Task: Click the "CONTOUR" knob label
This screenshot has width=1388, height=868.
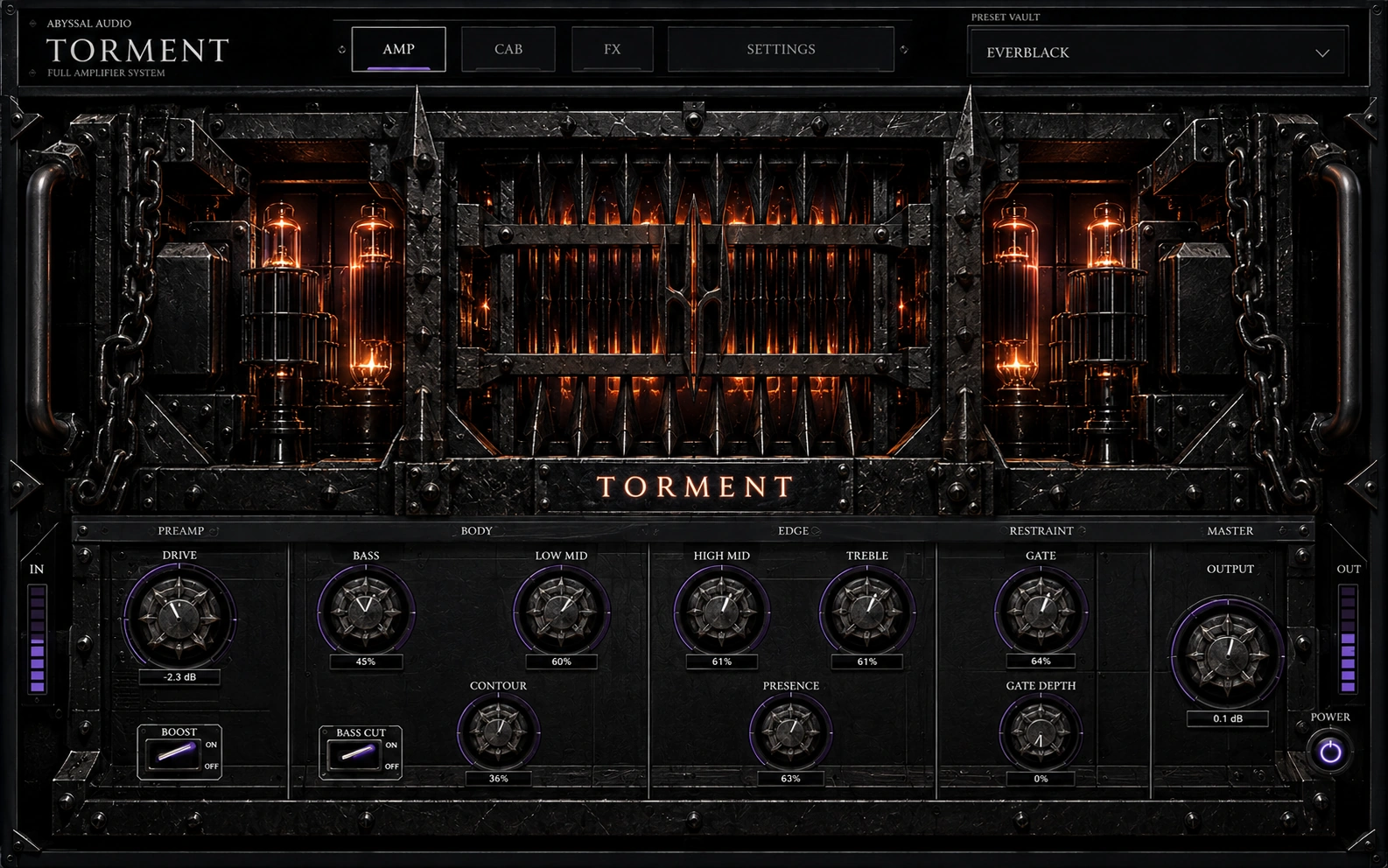Action: click(498, 686)
